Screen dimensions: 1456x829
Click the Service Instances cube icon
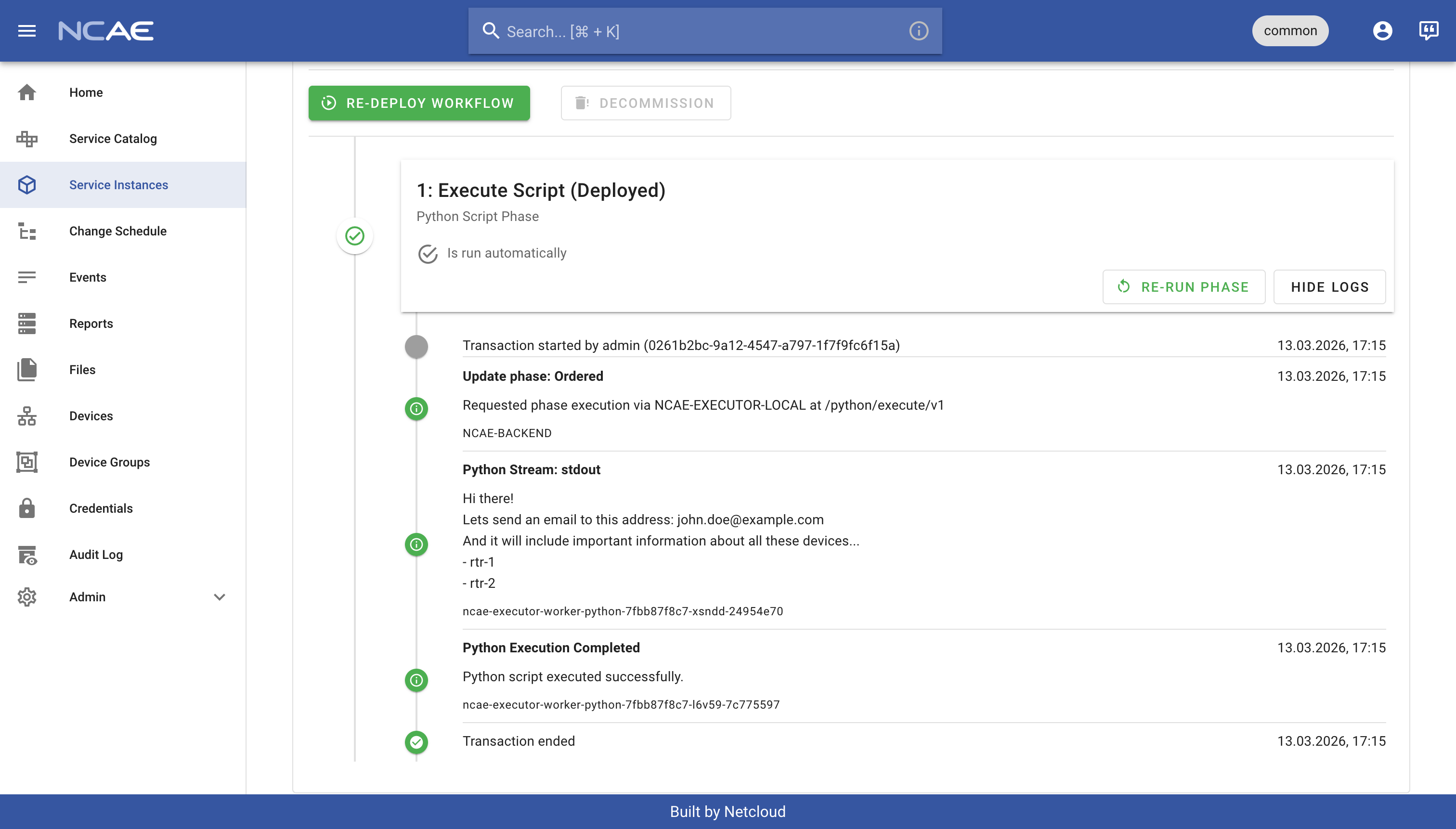[x=27, y=184]
